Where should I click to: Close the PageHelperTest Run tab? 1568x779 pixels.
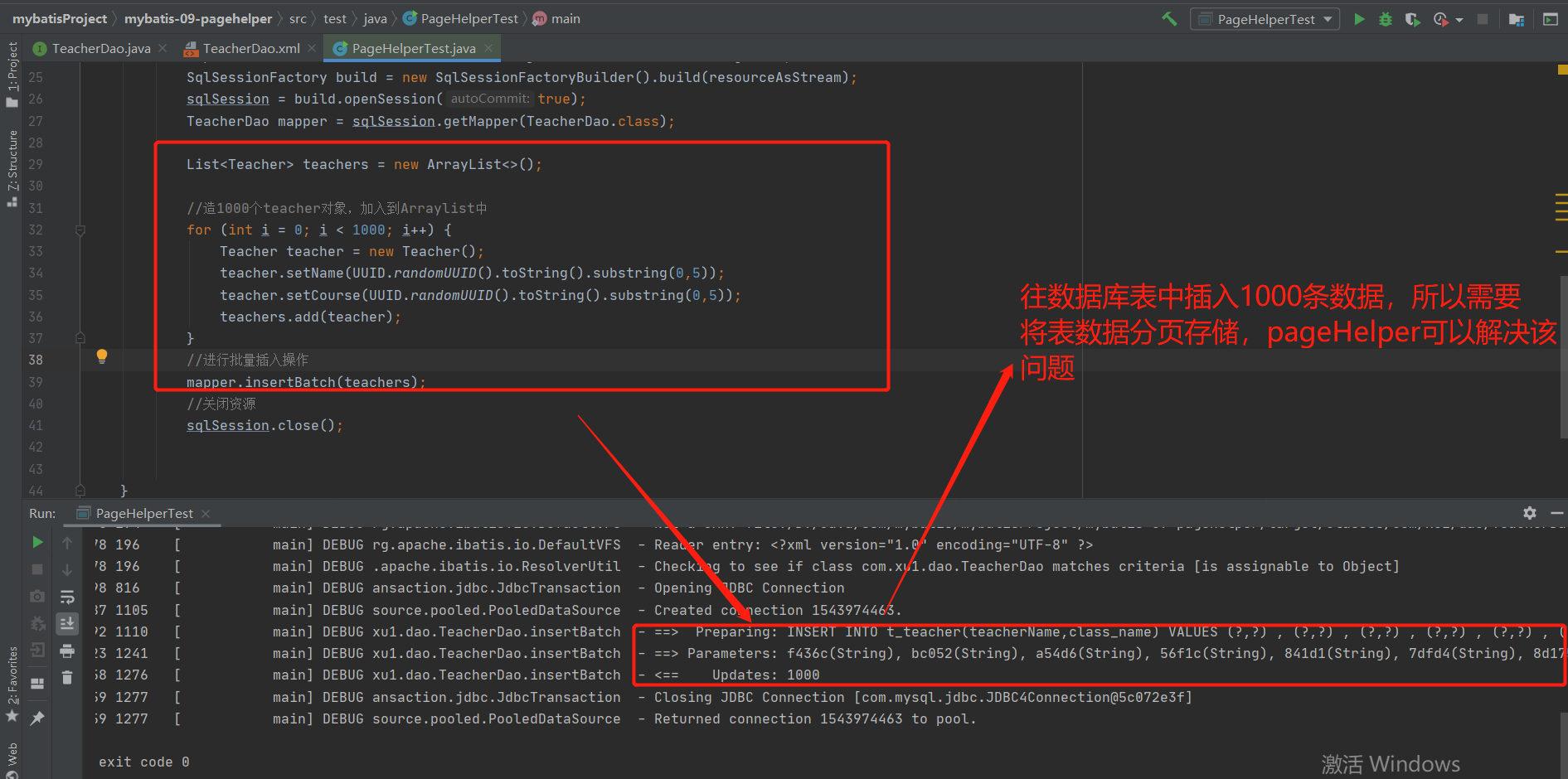click(206, 514)
